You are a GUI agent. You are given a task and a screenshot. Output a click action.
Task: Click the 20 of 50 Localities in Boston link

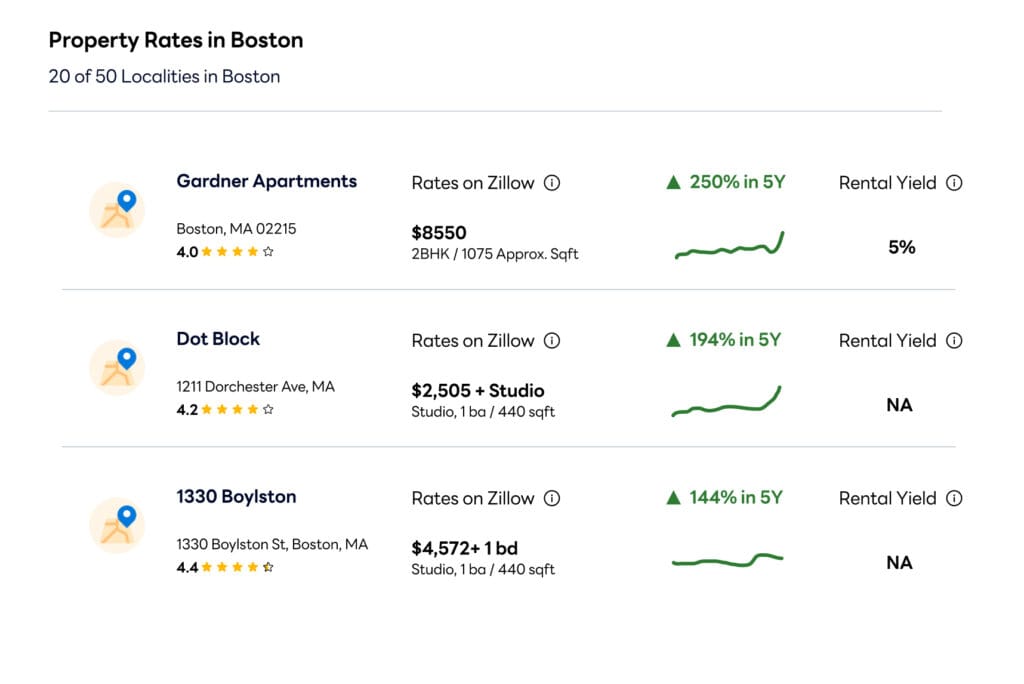pos(163,76)
